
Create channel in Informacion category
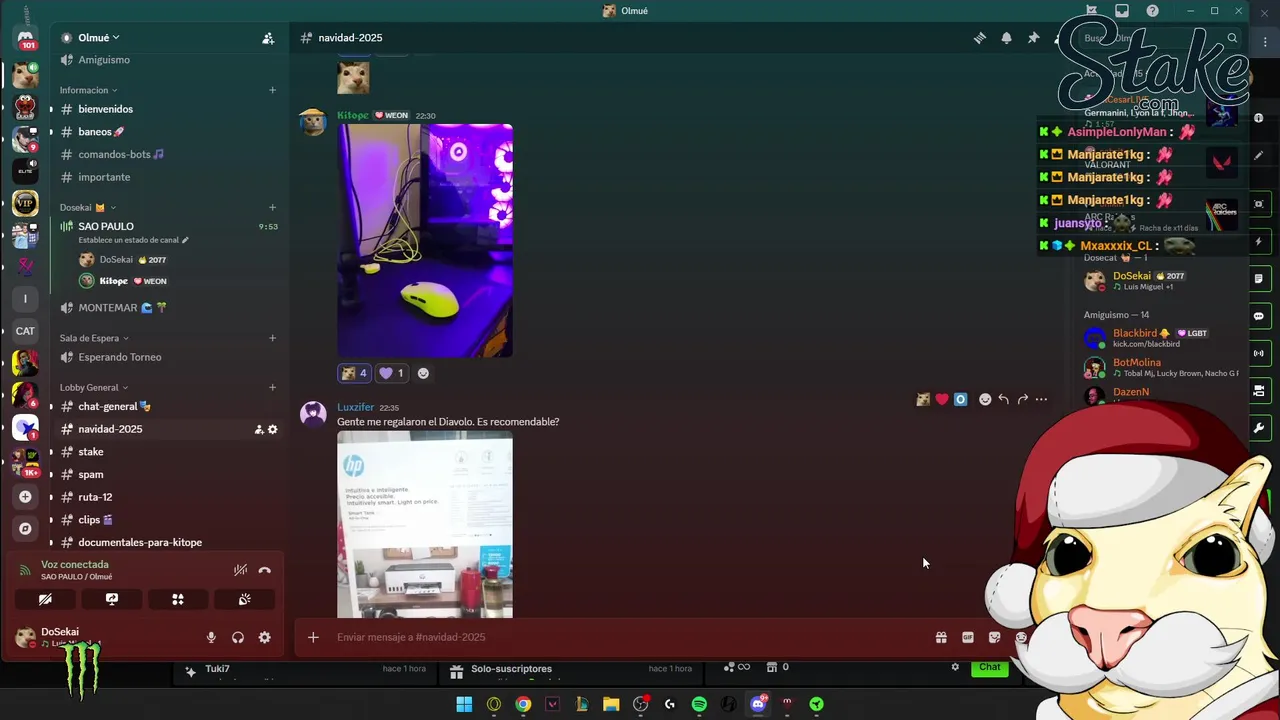point(272,90)
